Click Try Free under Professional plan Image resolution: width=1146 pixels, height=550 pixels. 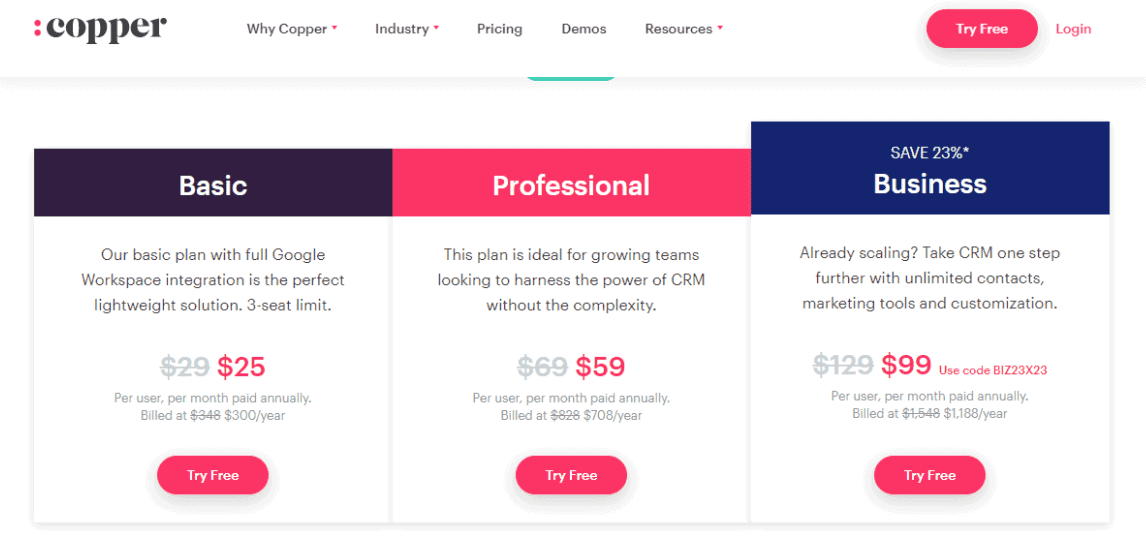[x=571, y=475]
